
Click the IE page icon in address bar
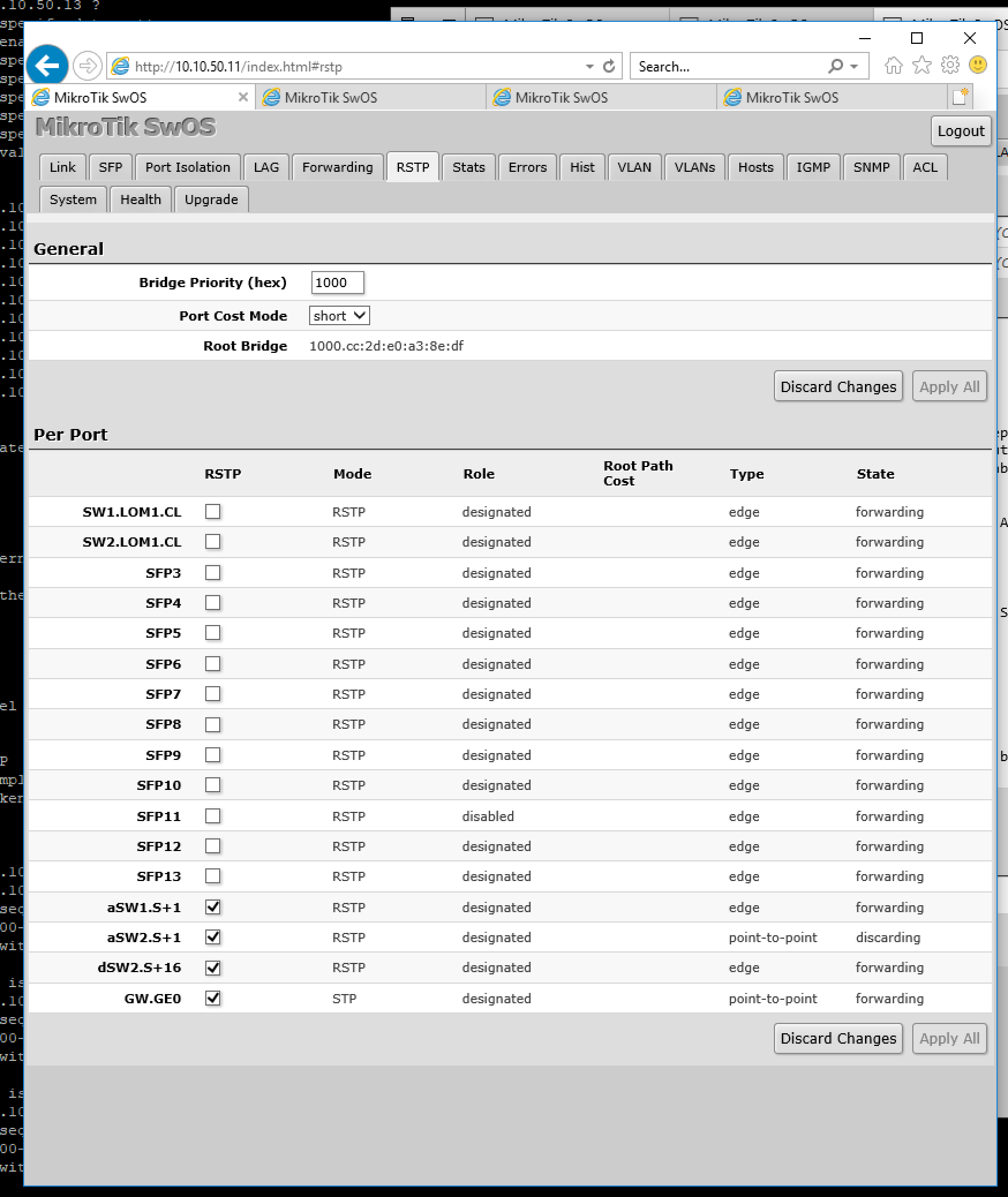click(120, 66)
